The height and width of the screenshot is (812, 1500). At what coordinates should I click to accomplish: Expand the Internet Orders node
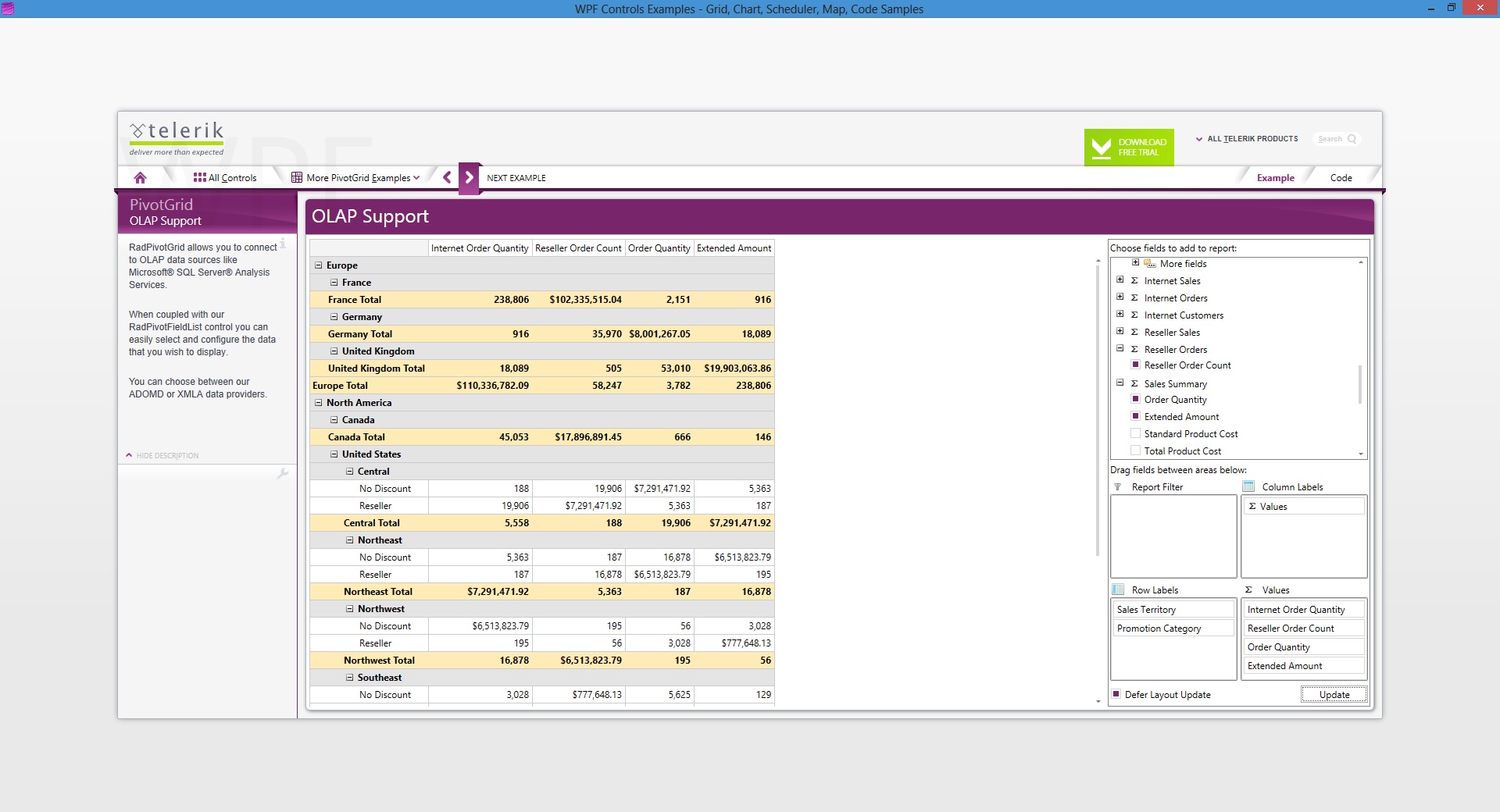point(1120,297)
